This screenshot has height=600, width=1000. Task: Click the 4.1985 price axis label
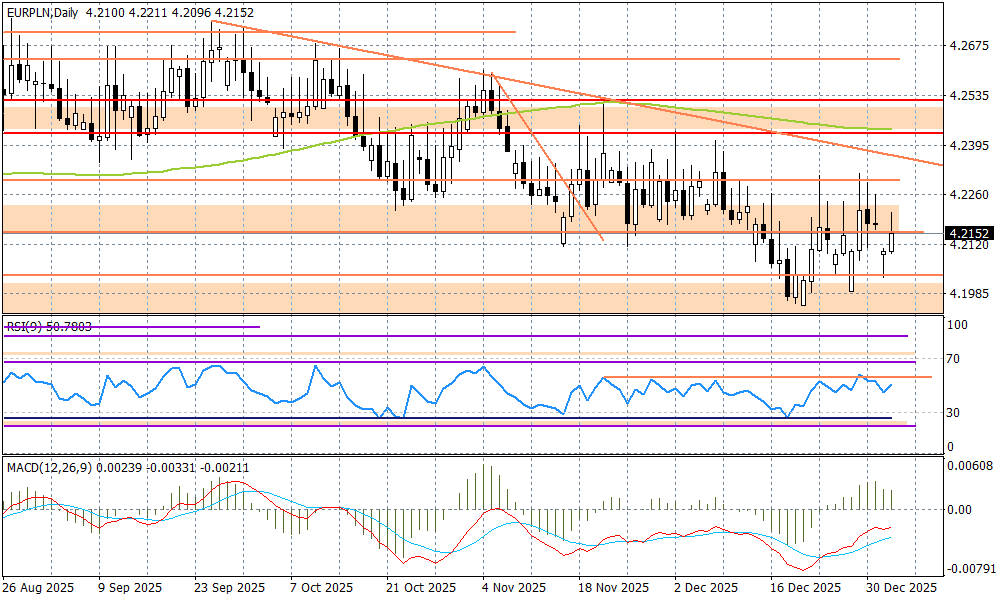[967, 294]
